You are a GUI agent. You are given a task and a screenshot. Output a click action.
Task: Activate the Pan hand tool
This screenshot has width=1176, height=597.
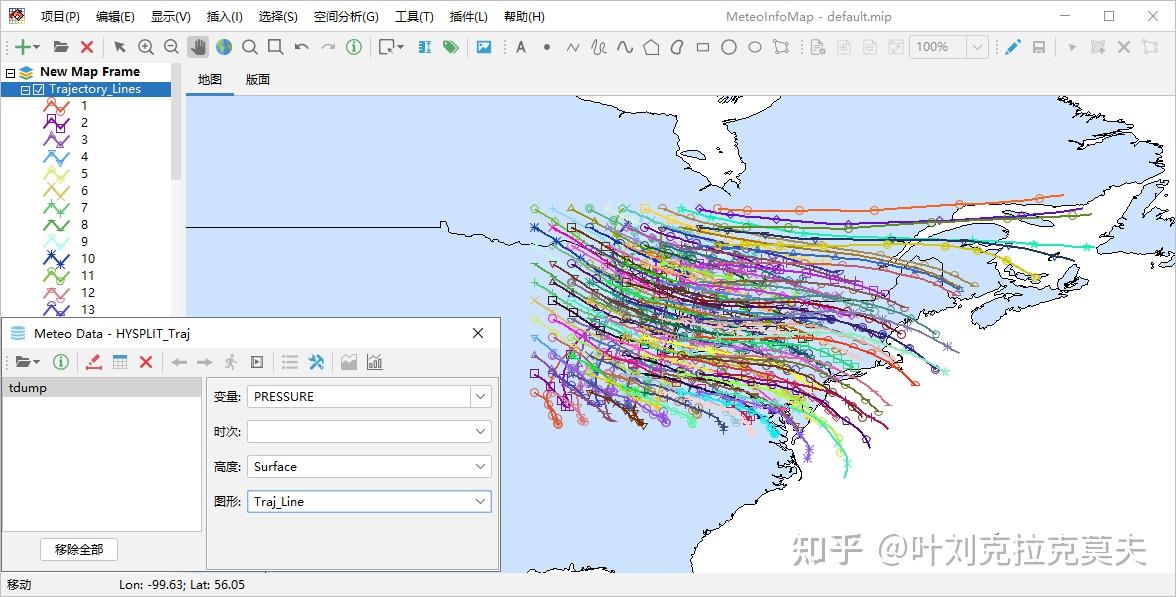[196, 46]
